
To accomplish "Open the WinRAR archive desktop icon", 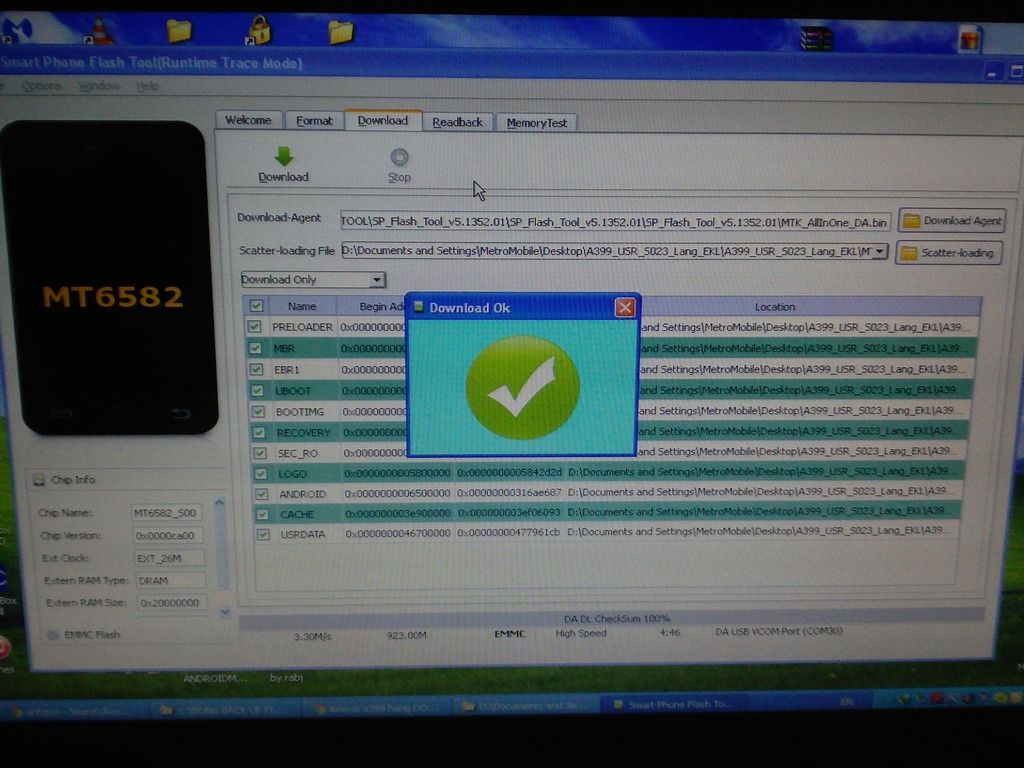I will [x=816, y=38].
